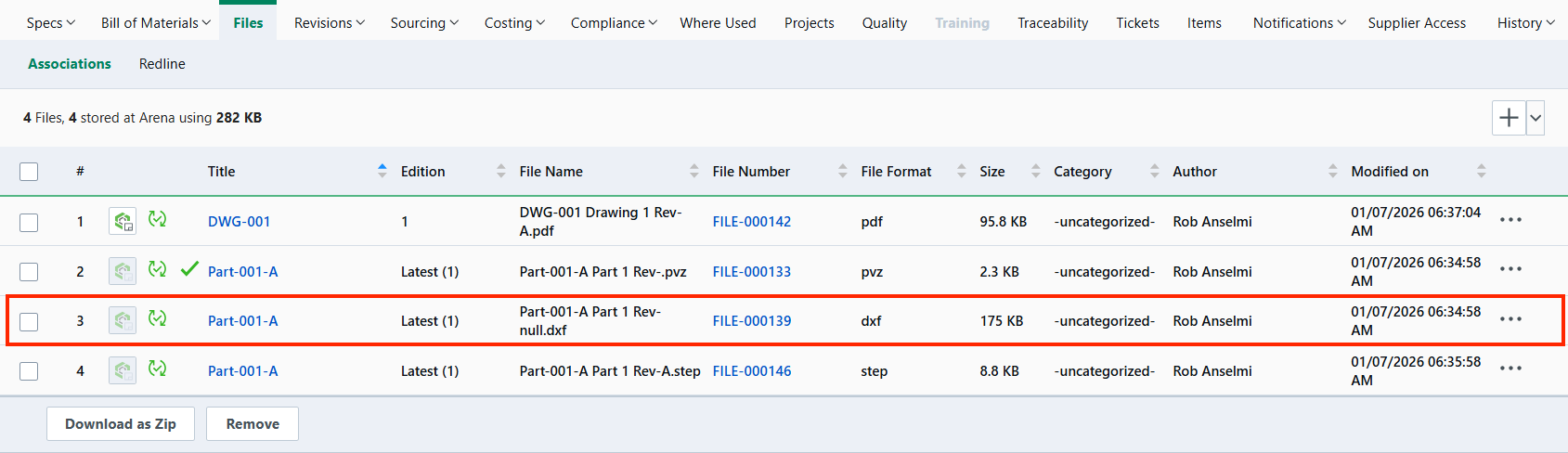This screenshot has width=1568, height=453.
Task: Open the Where Used tab
Action: pos(718,22)
